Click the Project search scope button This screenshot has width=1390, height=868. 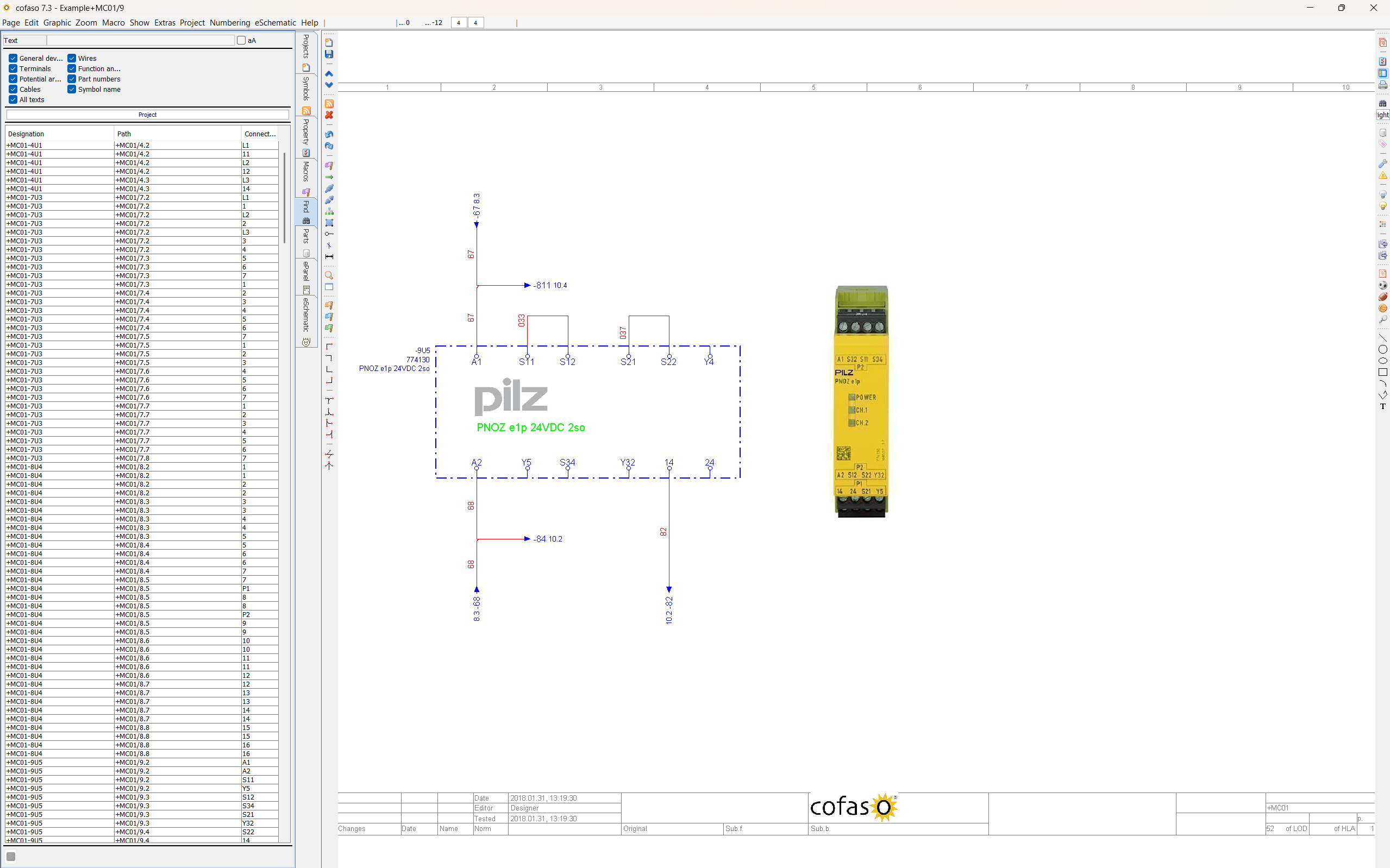click(148, 115)
